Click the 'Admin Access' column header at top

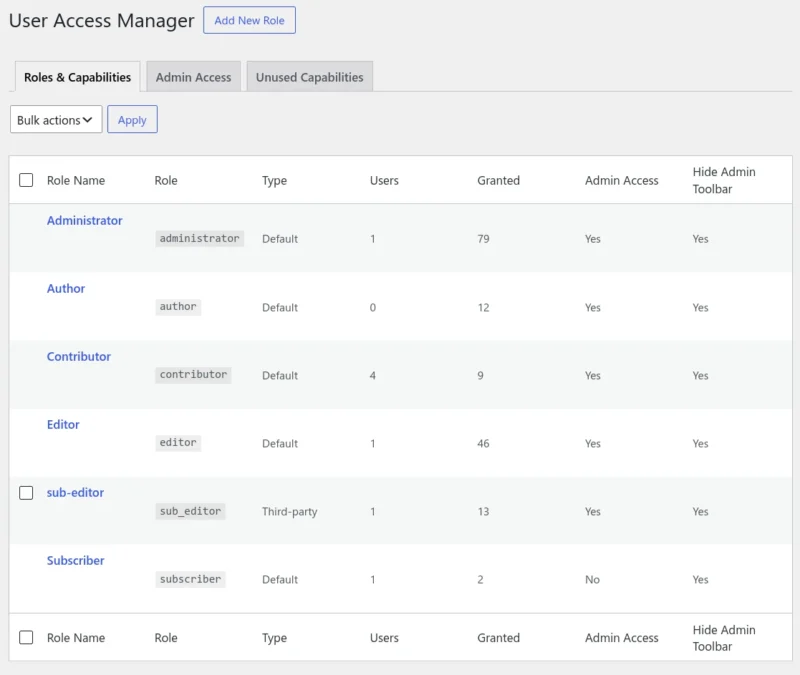tap(621, 180)
